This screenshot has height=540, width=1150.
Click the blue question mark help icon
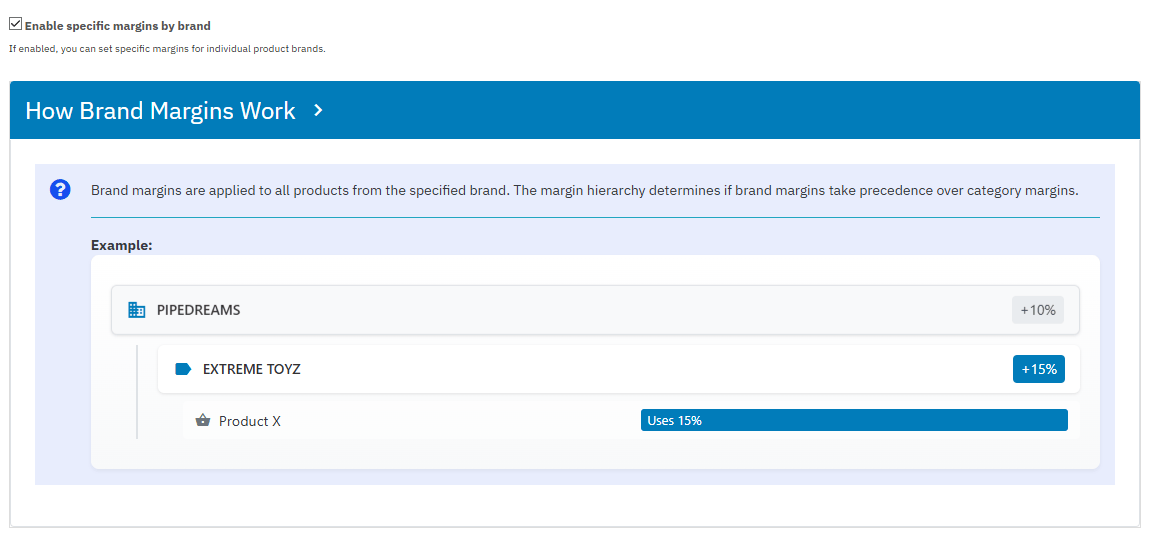pyautogui.click(x=60, y=190)
